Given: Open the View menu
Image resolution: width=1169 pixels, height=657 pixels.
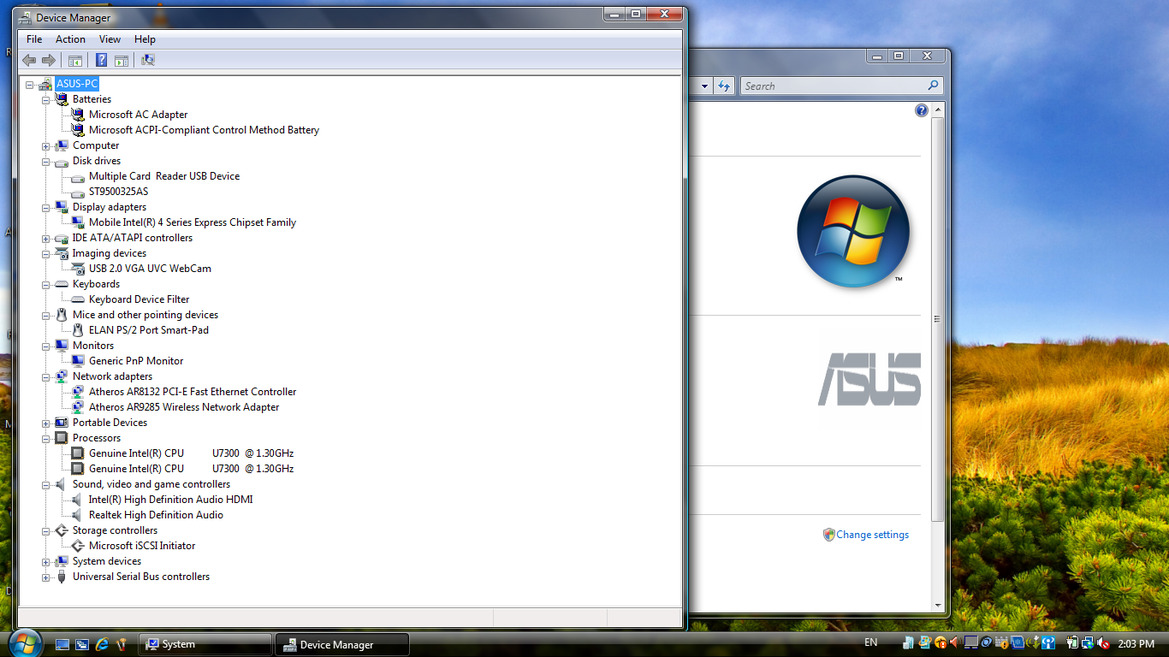Looking at the screenshot, I should (110, 40).
